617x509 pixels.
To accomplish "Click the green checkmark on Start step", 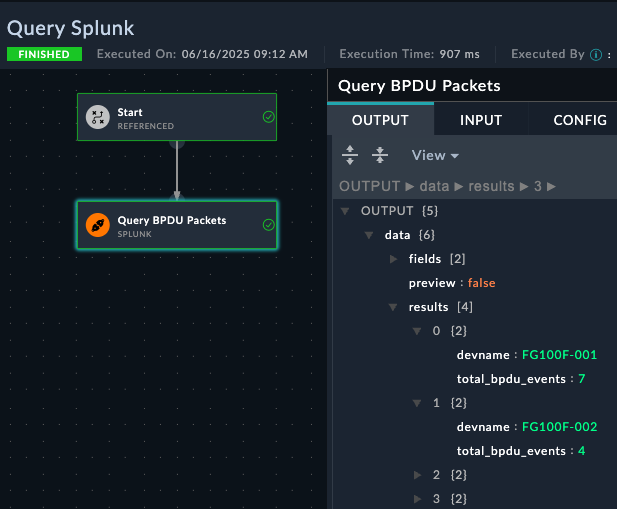I will click(x=268, y=117).
